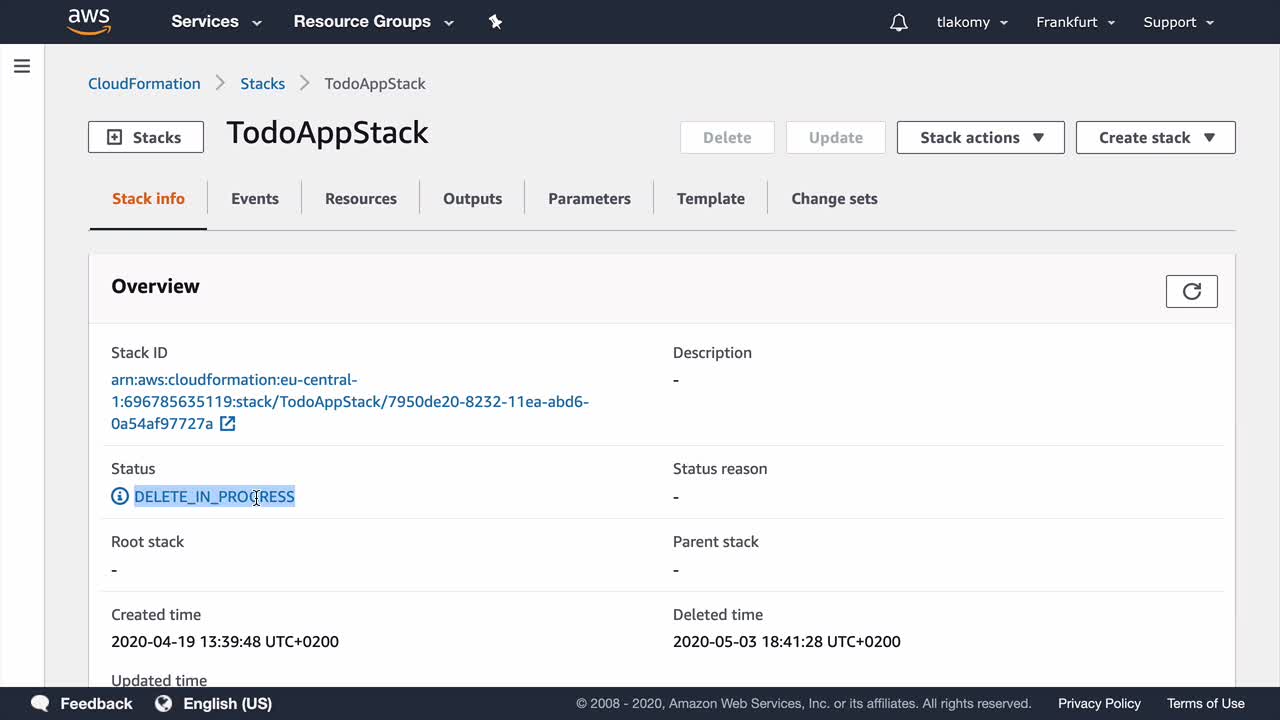Image resolution: width=1280 pixels, height=720 pixels.
Task: Open the notifications bell
Action: pos(898,22)
